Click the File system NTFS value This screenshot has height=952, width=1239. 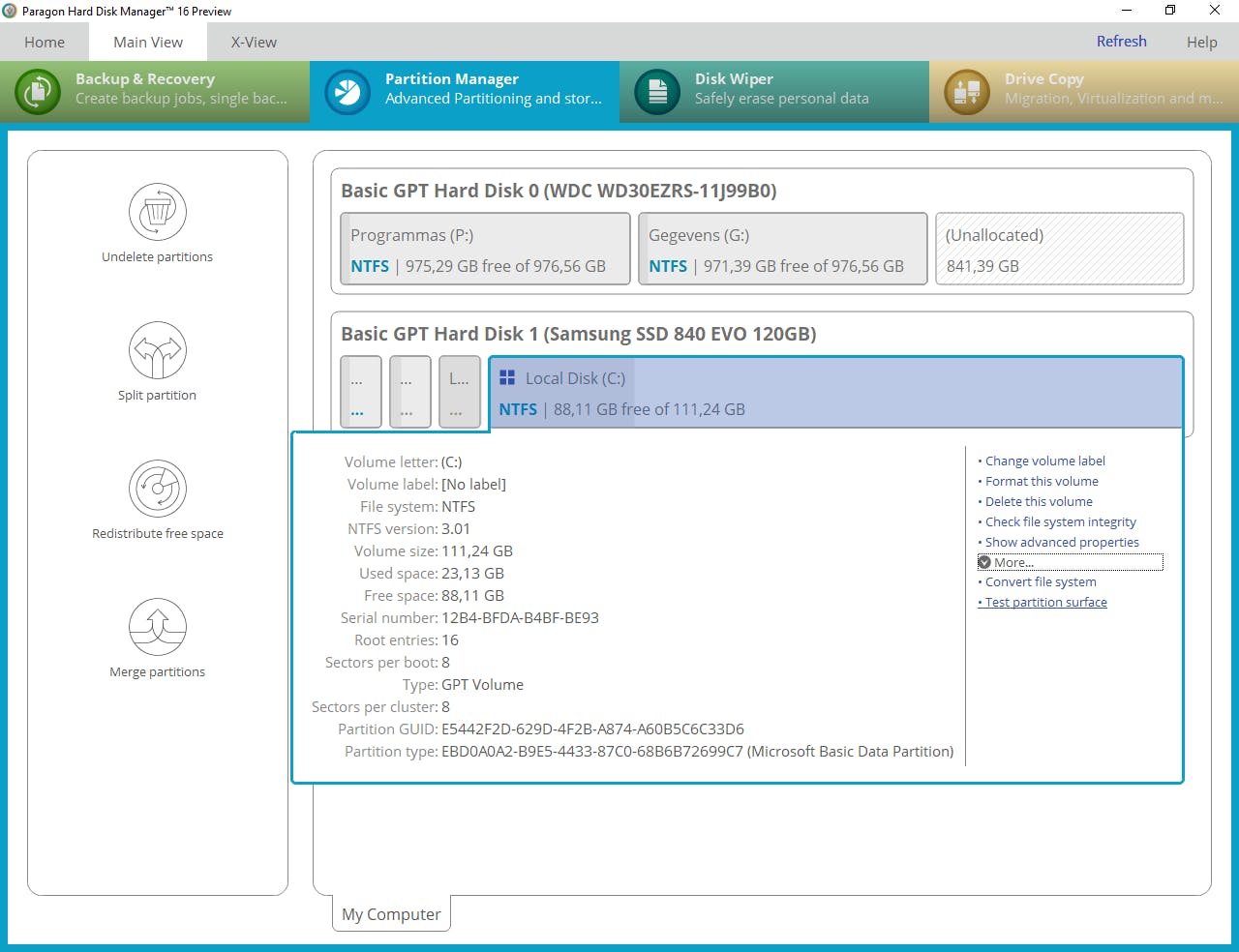[458, 506]
